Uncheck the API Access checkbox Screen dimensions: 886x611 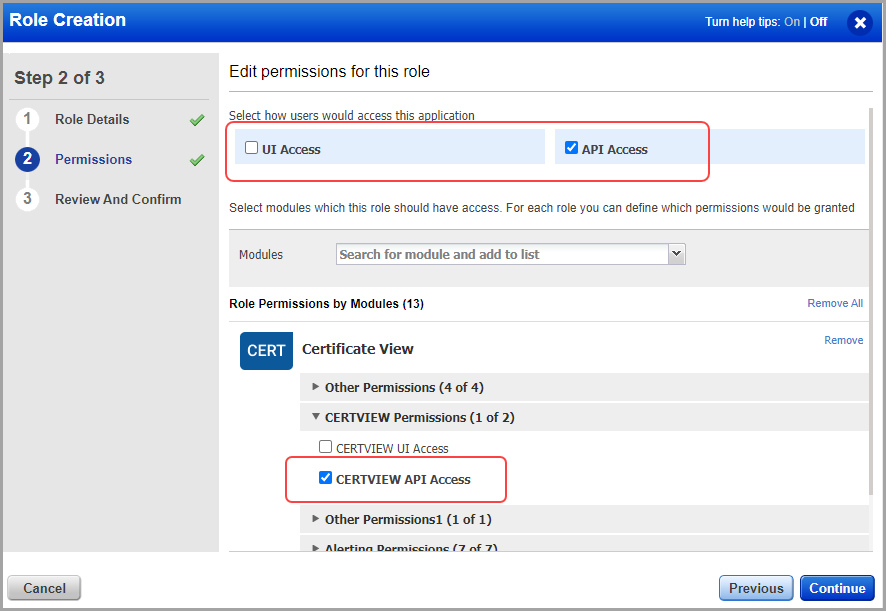coord(571,148)
